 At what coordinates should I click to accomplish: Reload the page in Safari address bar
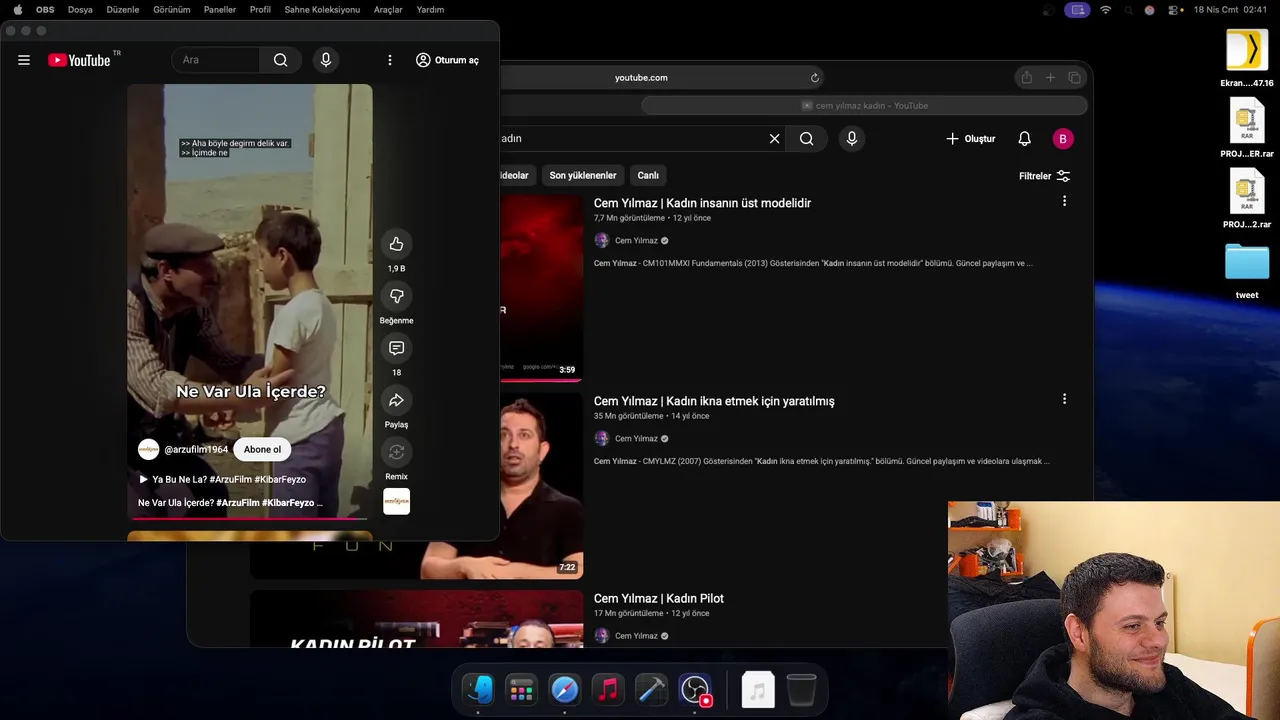[x=815, y=78]
